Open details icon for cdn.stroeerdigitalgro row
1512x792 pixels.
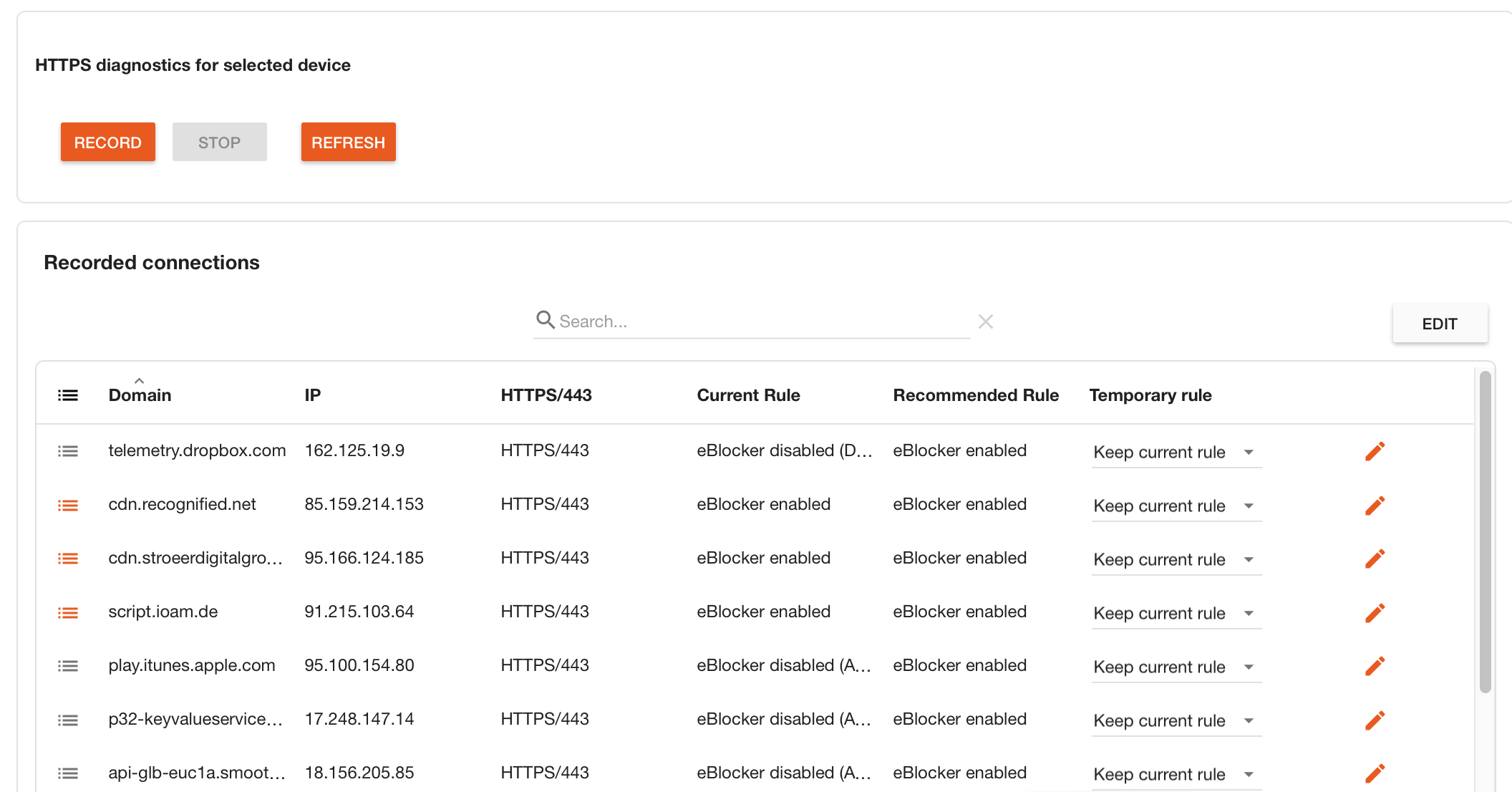tap(68, 559)
